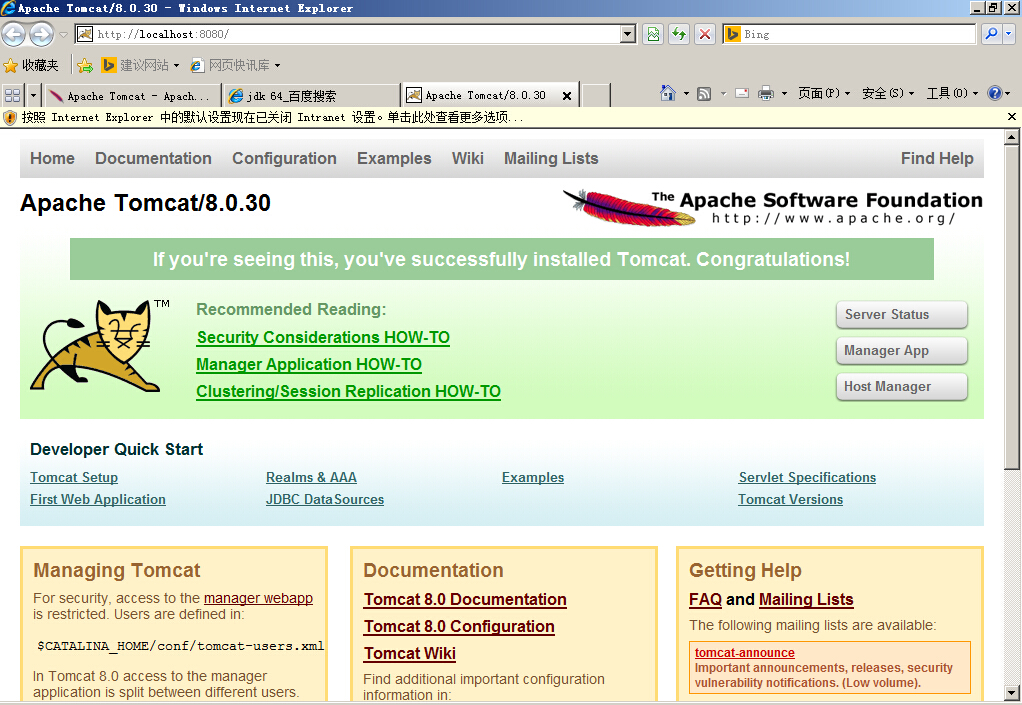
Task: Close the Intranet settings information bar
Action: click(1011, 117)
